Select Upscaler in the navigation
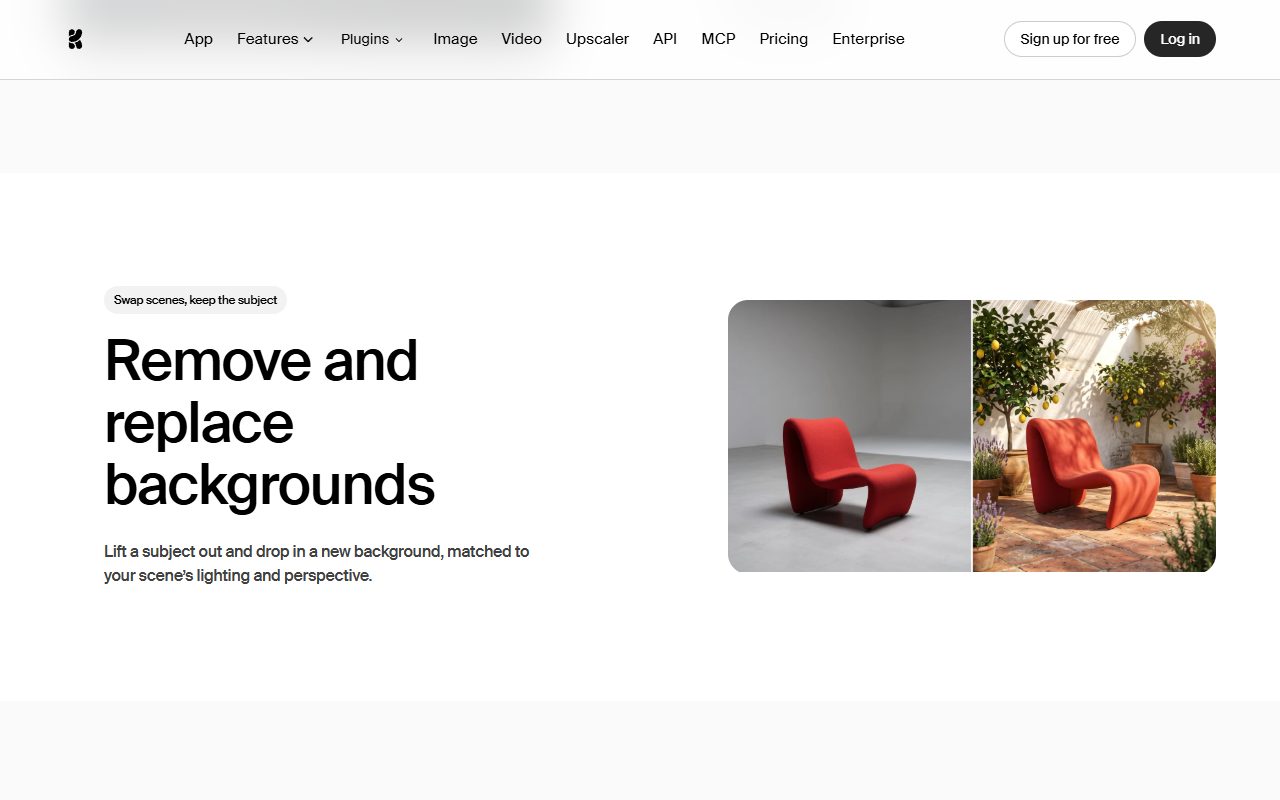This screenshot has width=1280, height=800. tap(597, 39)
